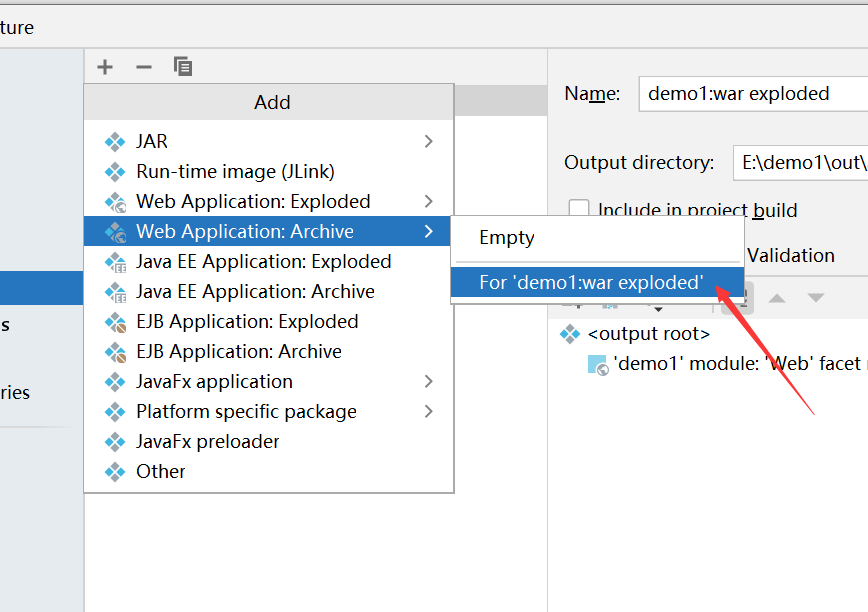This screenshot has height=612, width=868.
Task: Click the plus Add artifact icon
Action: point(105,67)
